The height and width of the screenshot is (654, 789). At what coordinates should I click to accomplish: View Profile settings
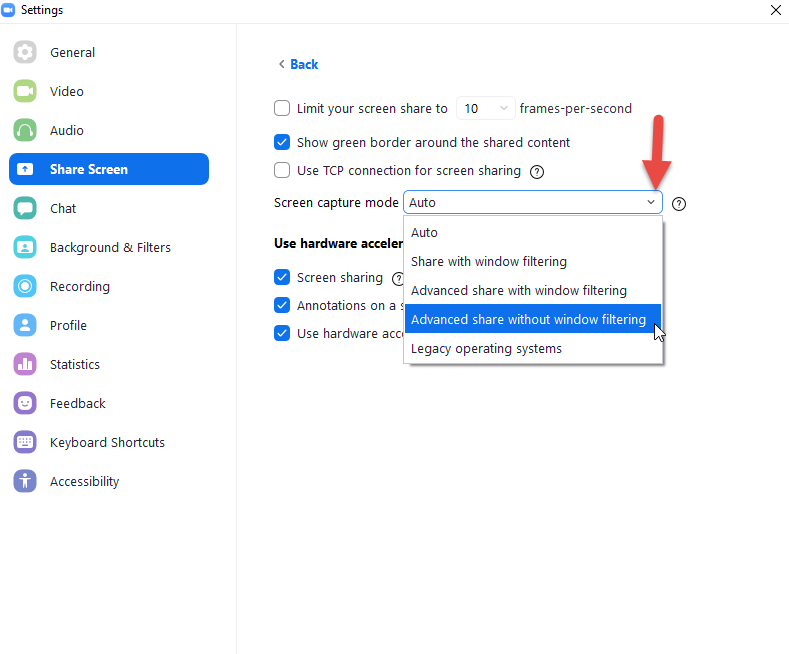click(x=109, y=325)
